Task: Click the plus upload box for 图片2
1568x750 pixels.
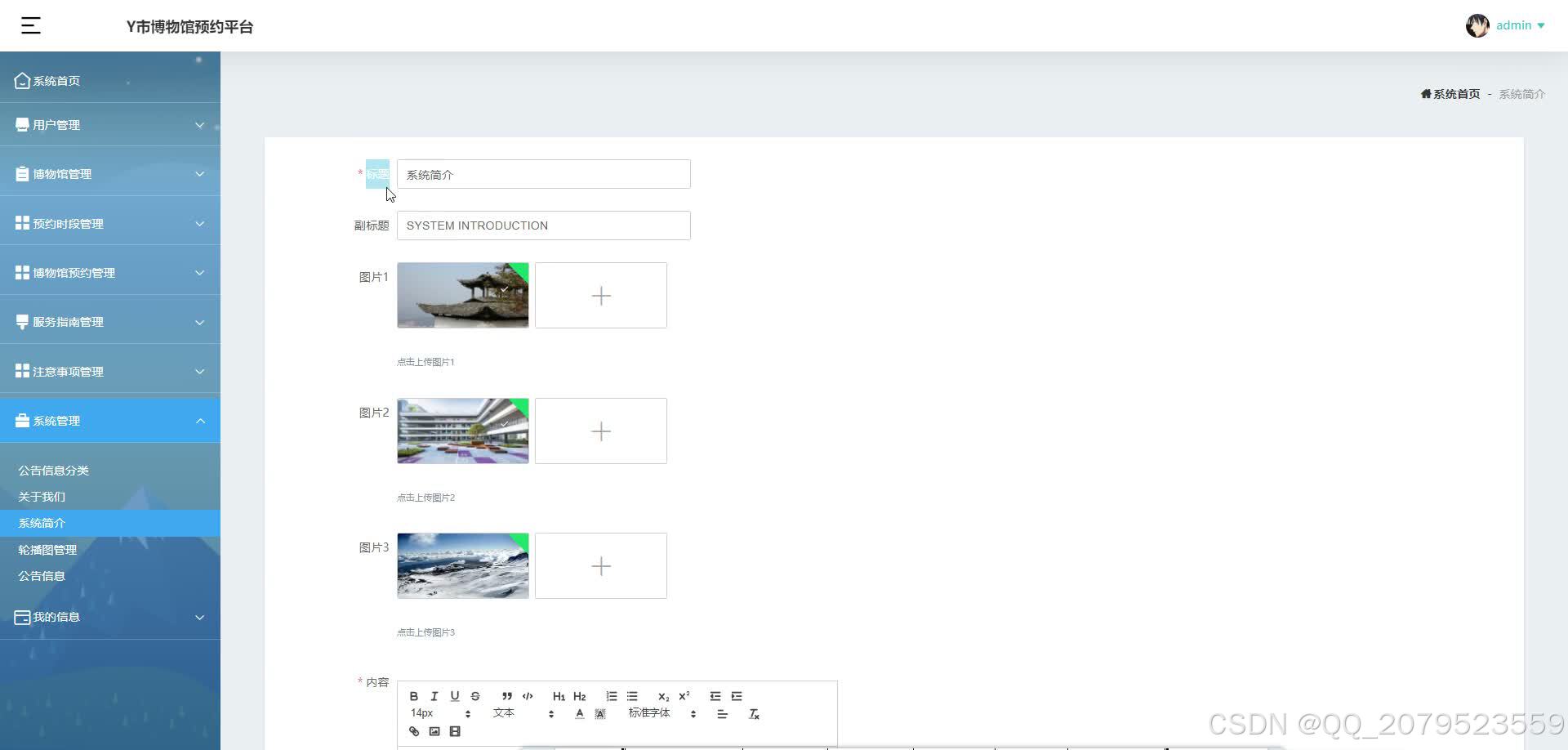Action: (x=601, y=431)
